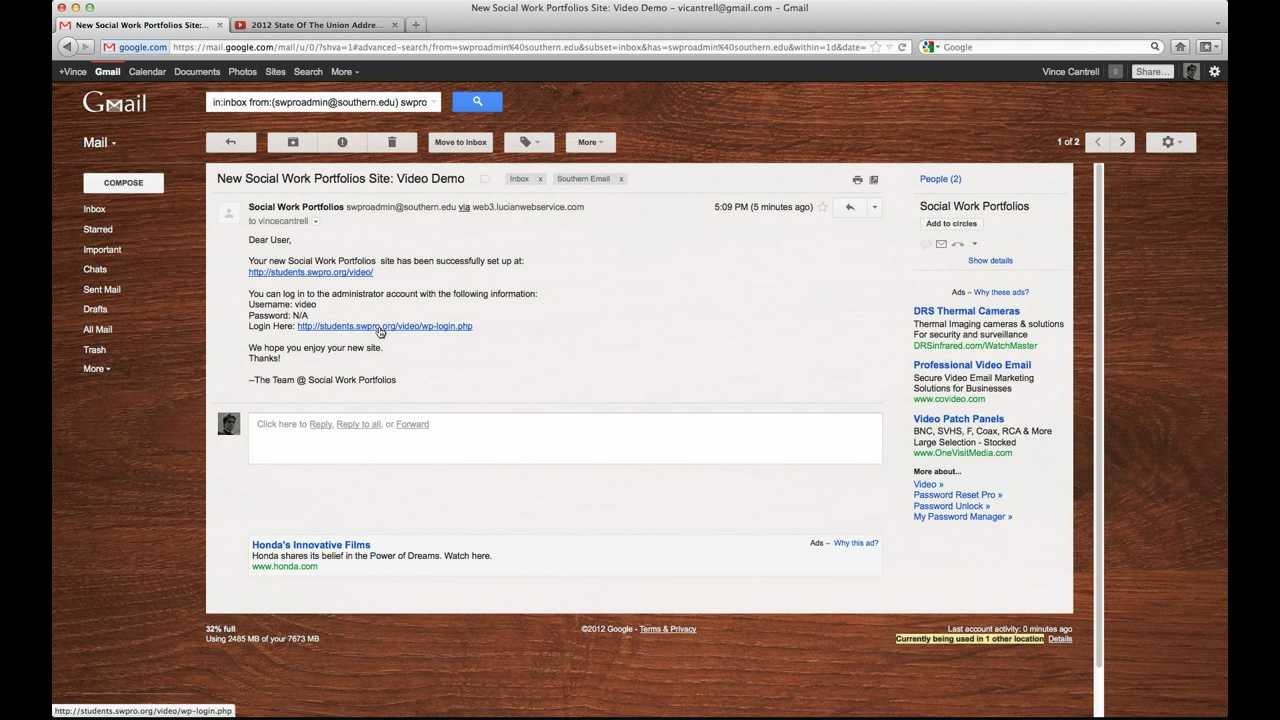Image resolution: width=1280 pixels, height=720 pixels.
Task: Run the search with the blue magnifier button
Action: (477, 101)
